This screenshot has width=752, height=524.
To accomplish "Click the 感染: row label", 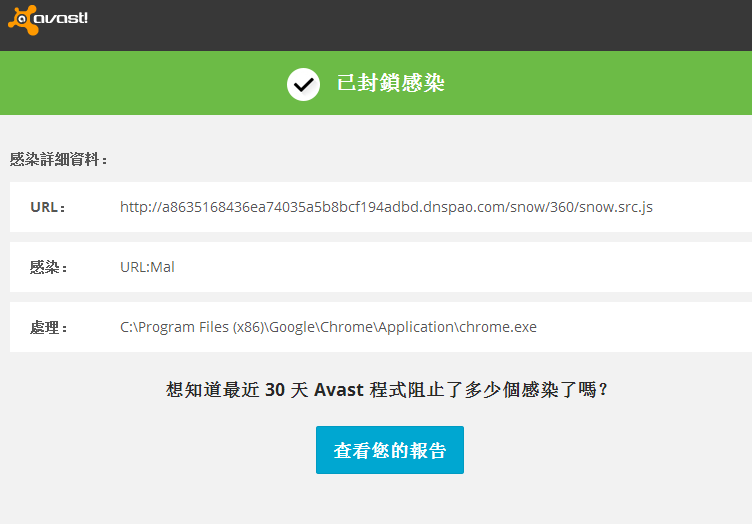I will [x=48, y=267].
